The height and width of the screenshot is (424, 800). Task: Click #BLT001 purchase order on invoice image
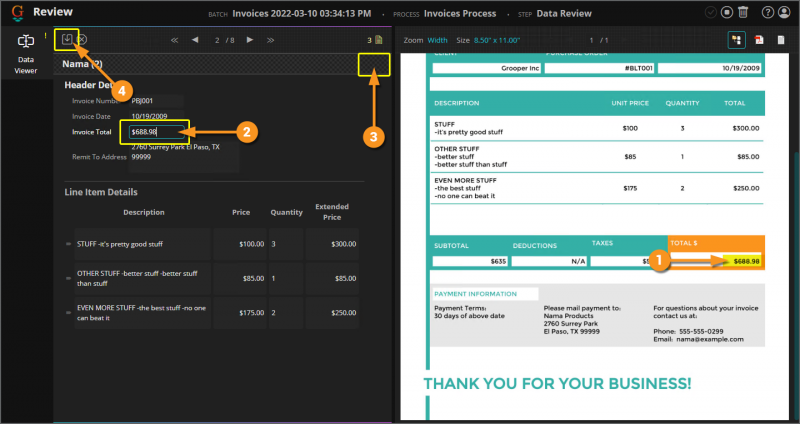point(639,68)
